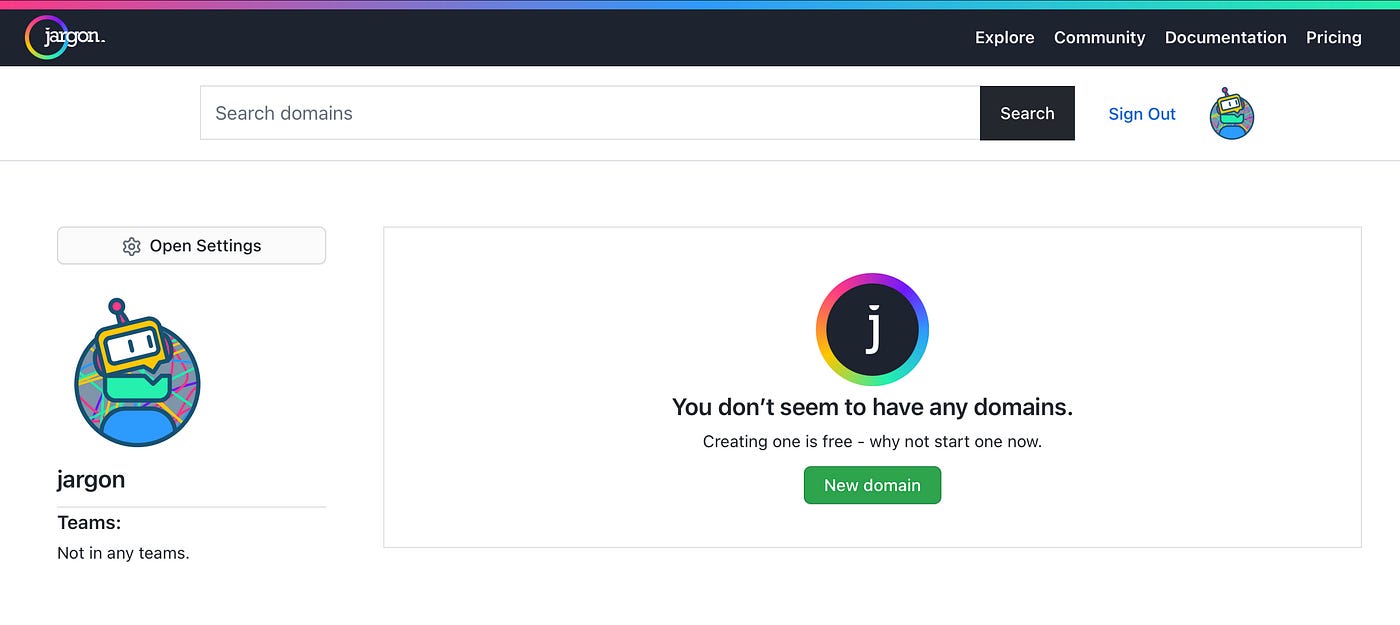
Task: Click the jargon logo in the navbar
Action: (x=64, y=37)
